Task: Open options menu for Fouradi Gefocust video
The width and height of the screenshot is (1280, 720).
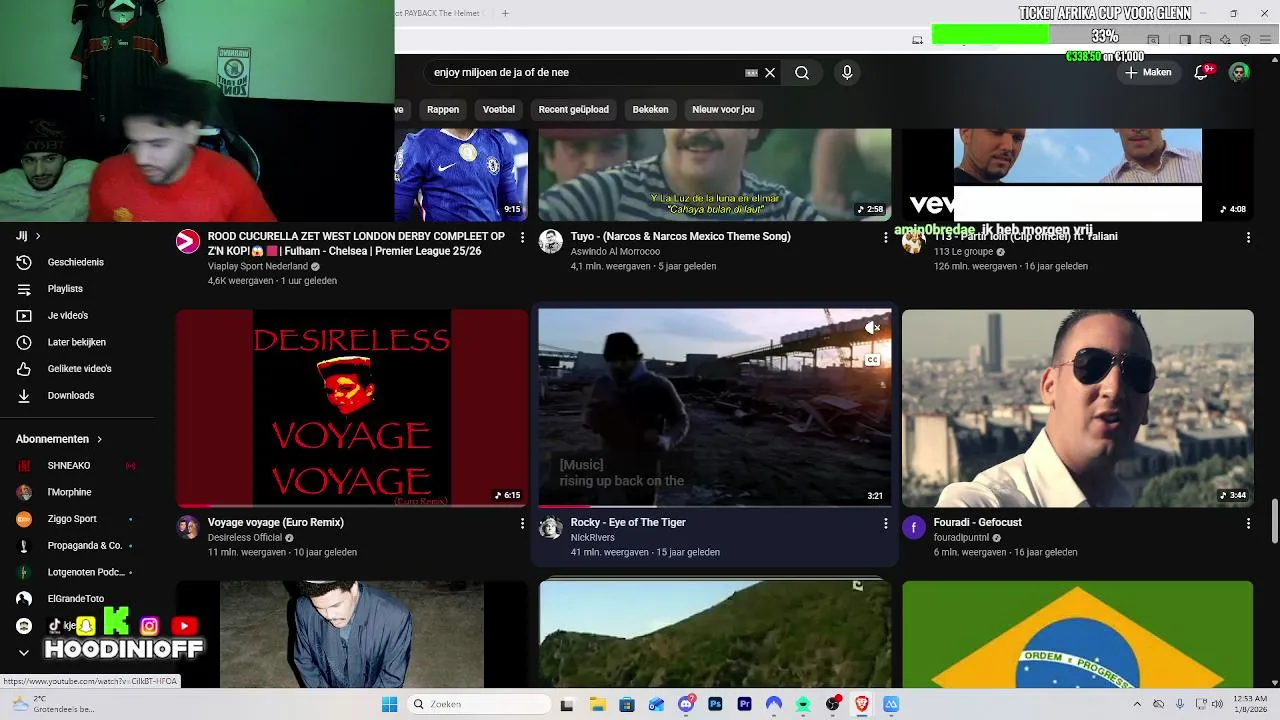Action: (1247, 523)
